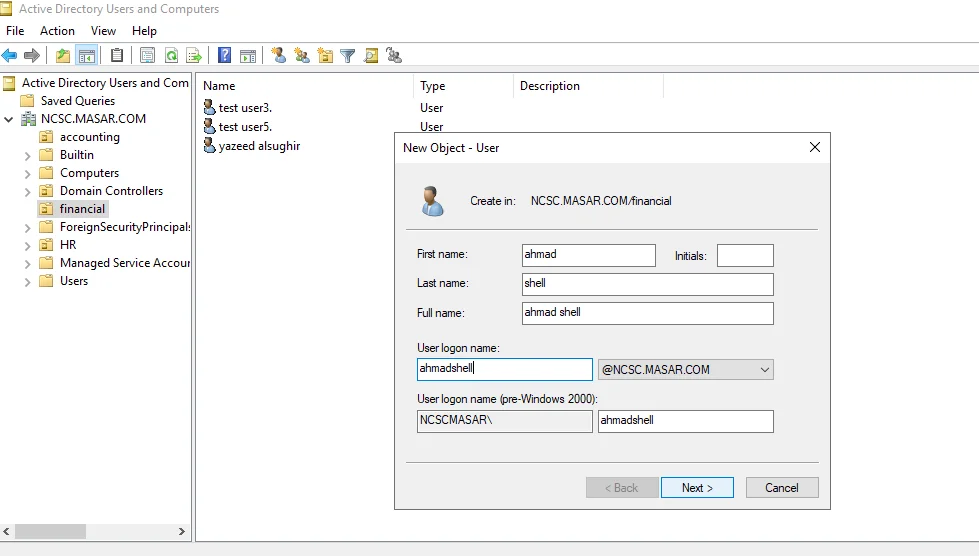Viewport: 979px width, 556px height.
Task: Open the Help menu
Action: pos(144,31)
